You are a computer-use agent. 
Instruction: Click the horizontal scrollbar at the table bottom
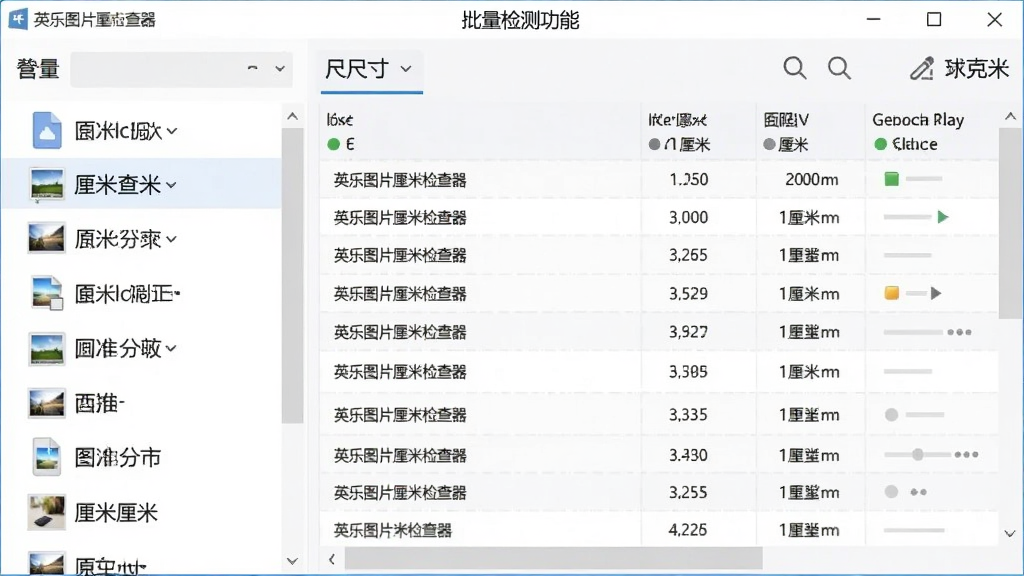[553, 559]
